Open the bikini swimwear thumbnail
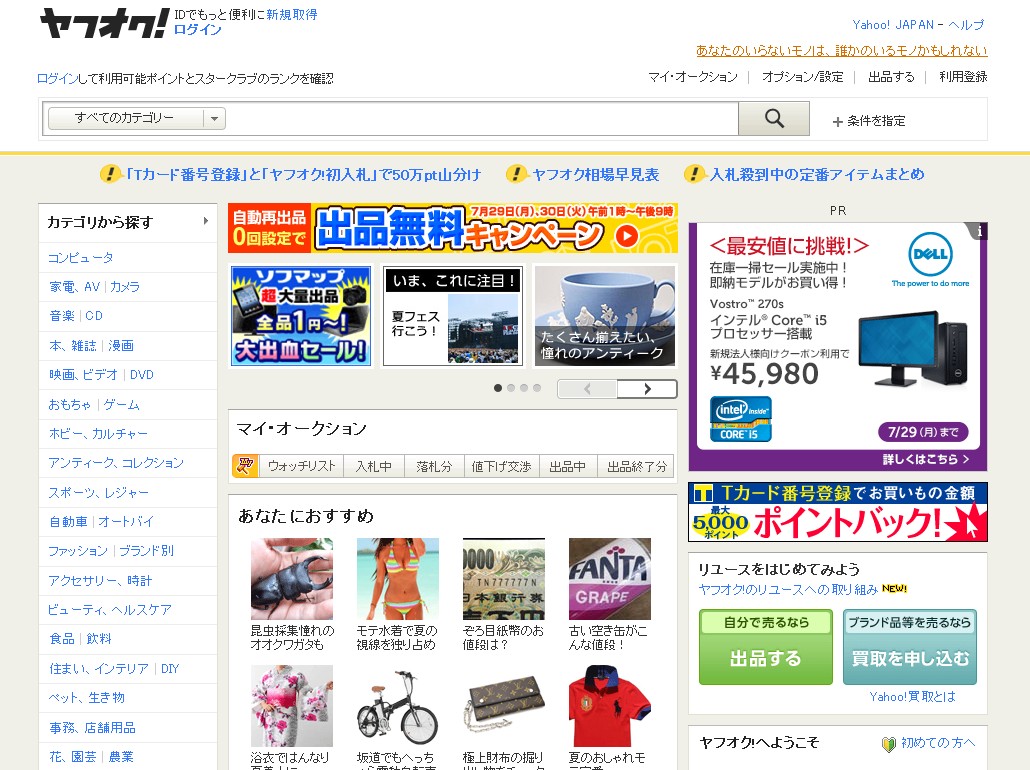The image size is (1030, 770). click(x=397, y=579)
